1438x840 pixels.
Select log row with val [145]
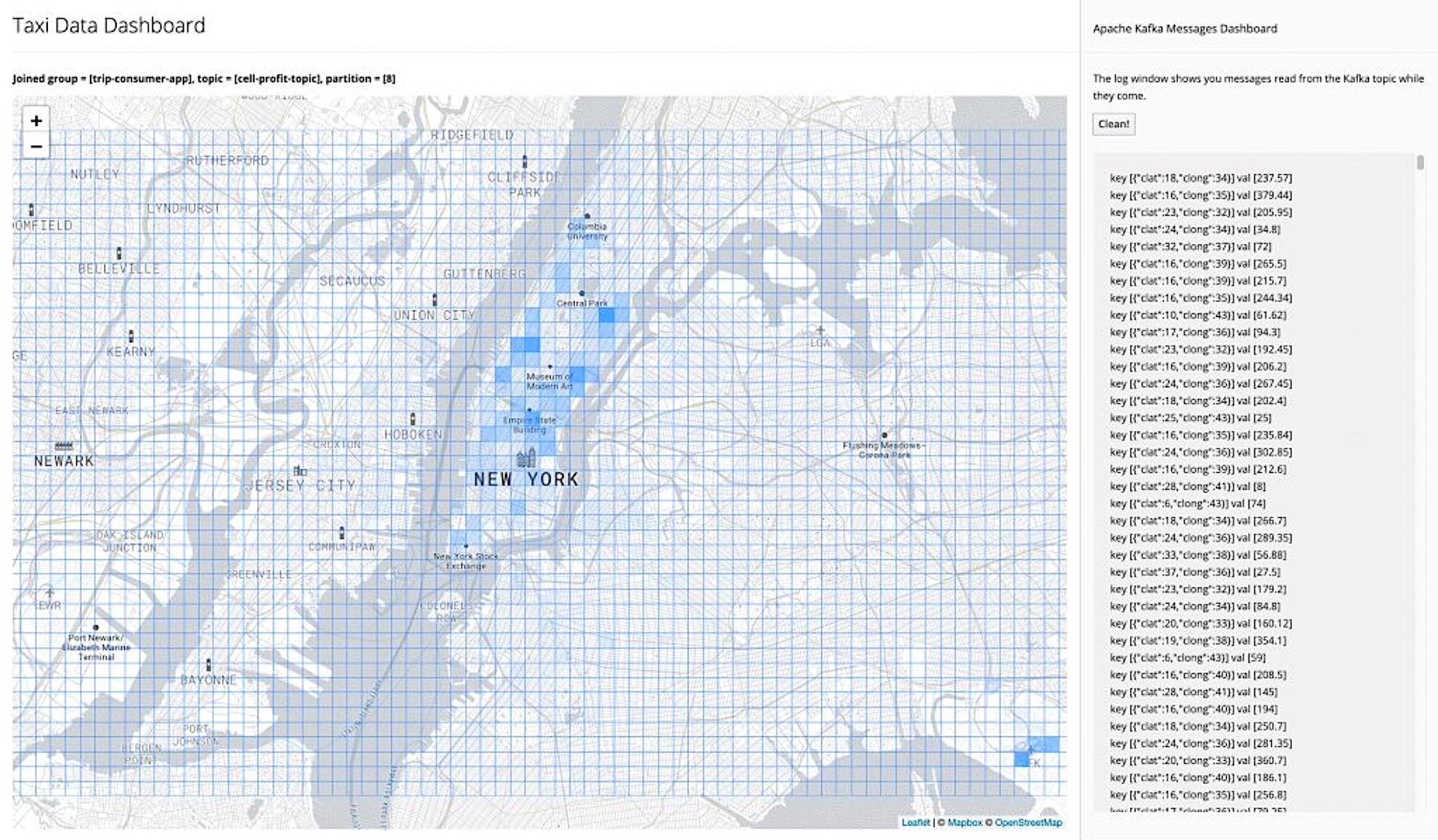coord(1193,692)
